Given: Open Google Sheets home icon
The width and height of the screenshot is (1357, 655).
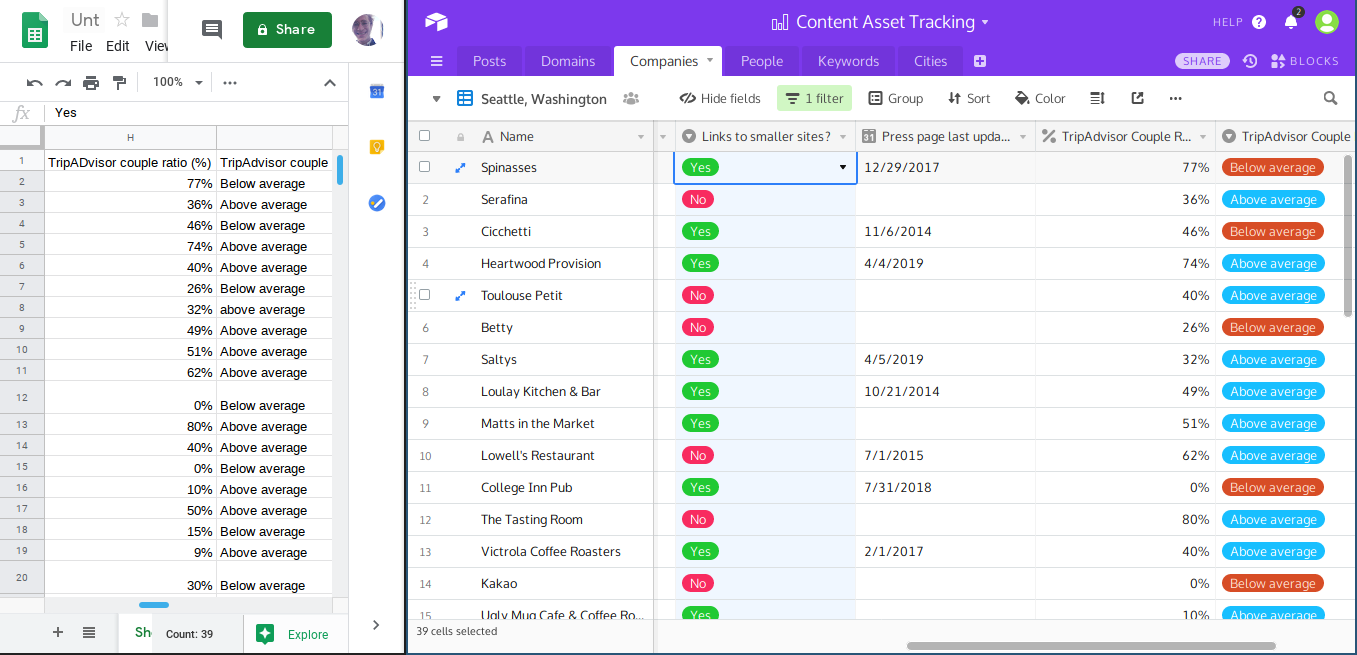Looking at the screenshot, I should 36,30.
